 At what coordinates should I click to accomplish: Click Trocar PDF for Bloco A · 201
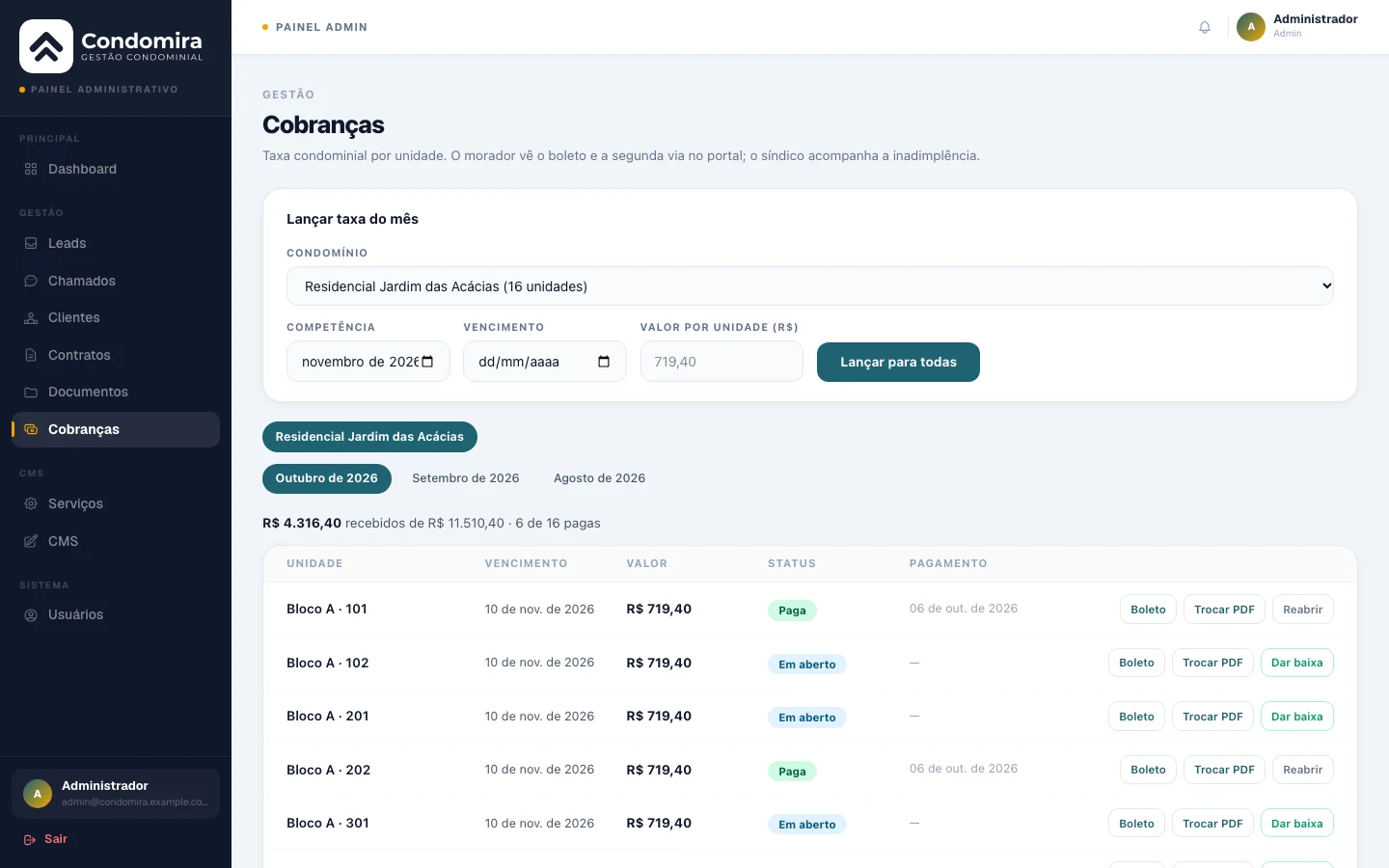click(x=1212, y=717)
